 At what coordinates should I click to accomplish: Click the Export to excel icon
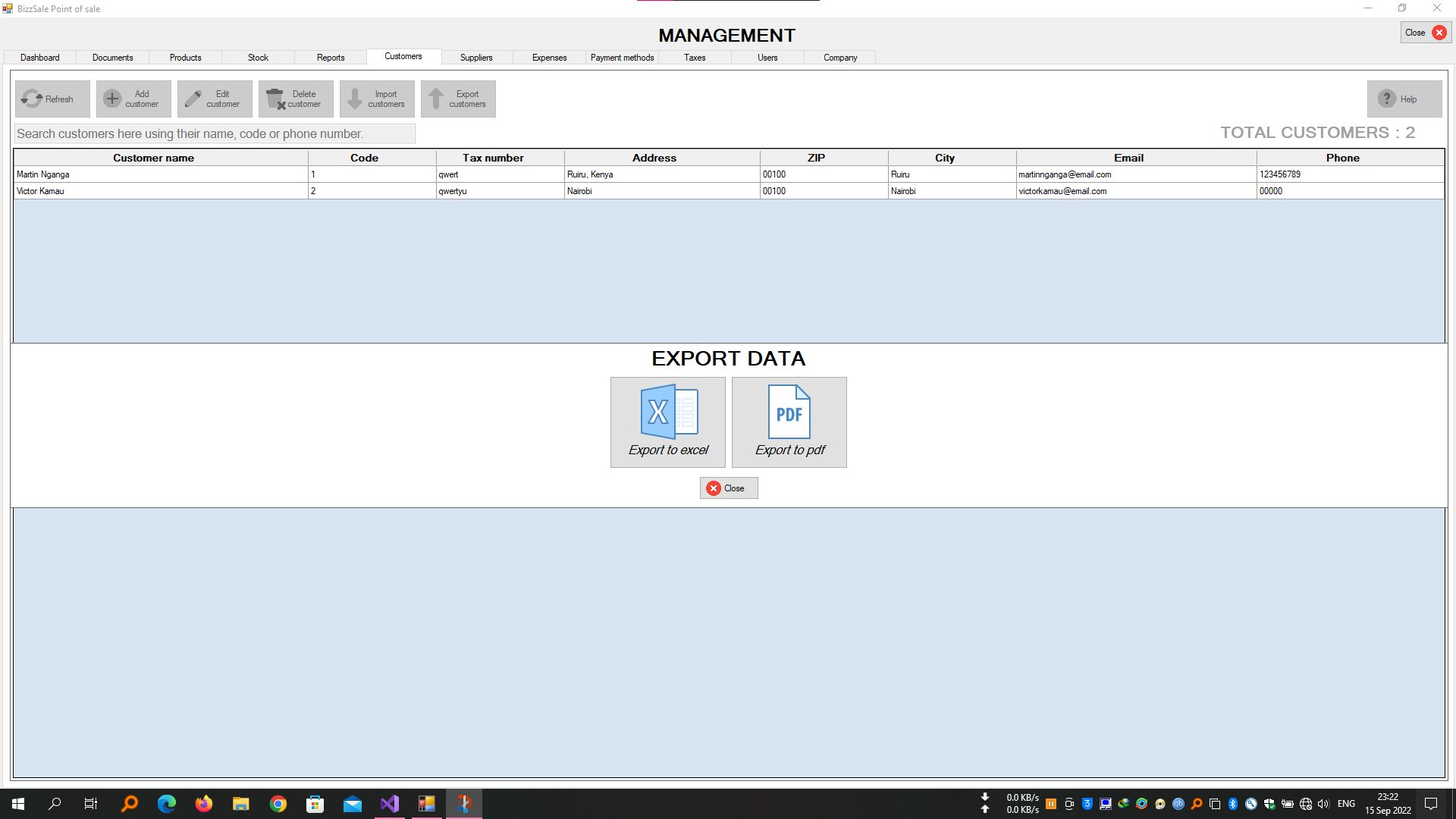click(x=667, y=422)
